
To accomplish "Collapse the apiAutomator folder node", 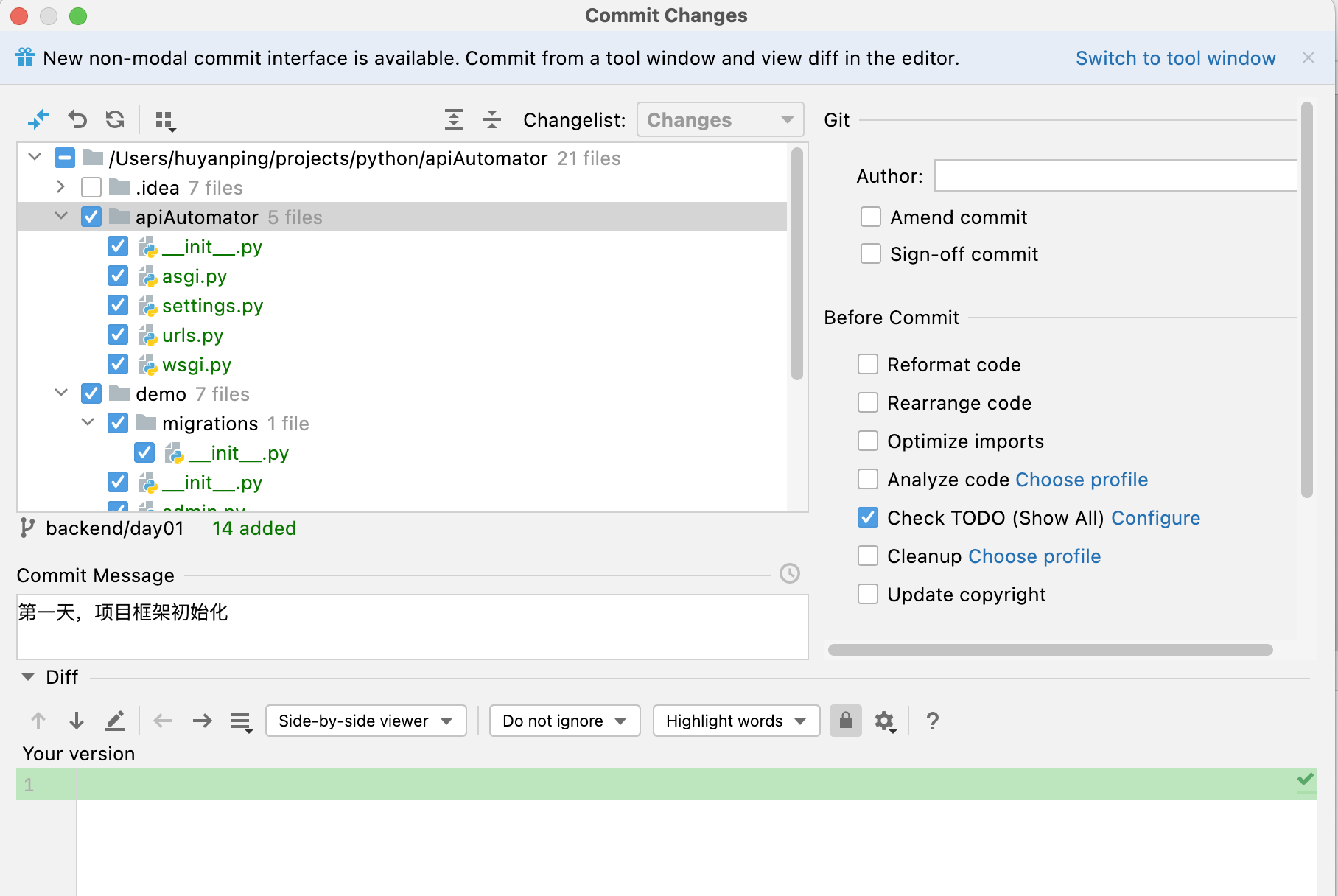I will pos(61,216).
